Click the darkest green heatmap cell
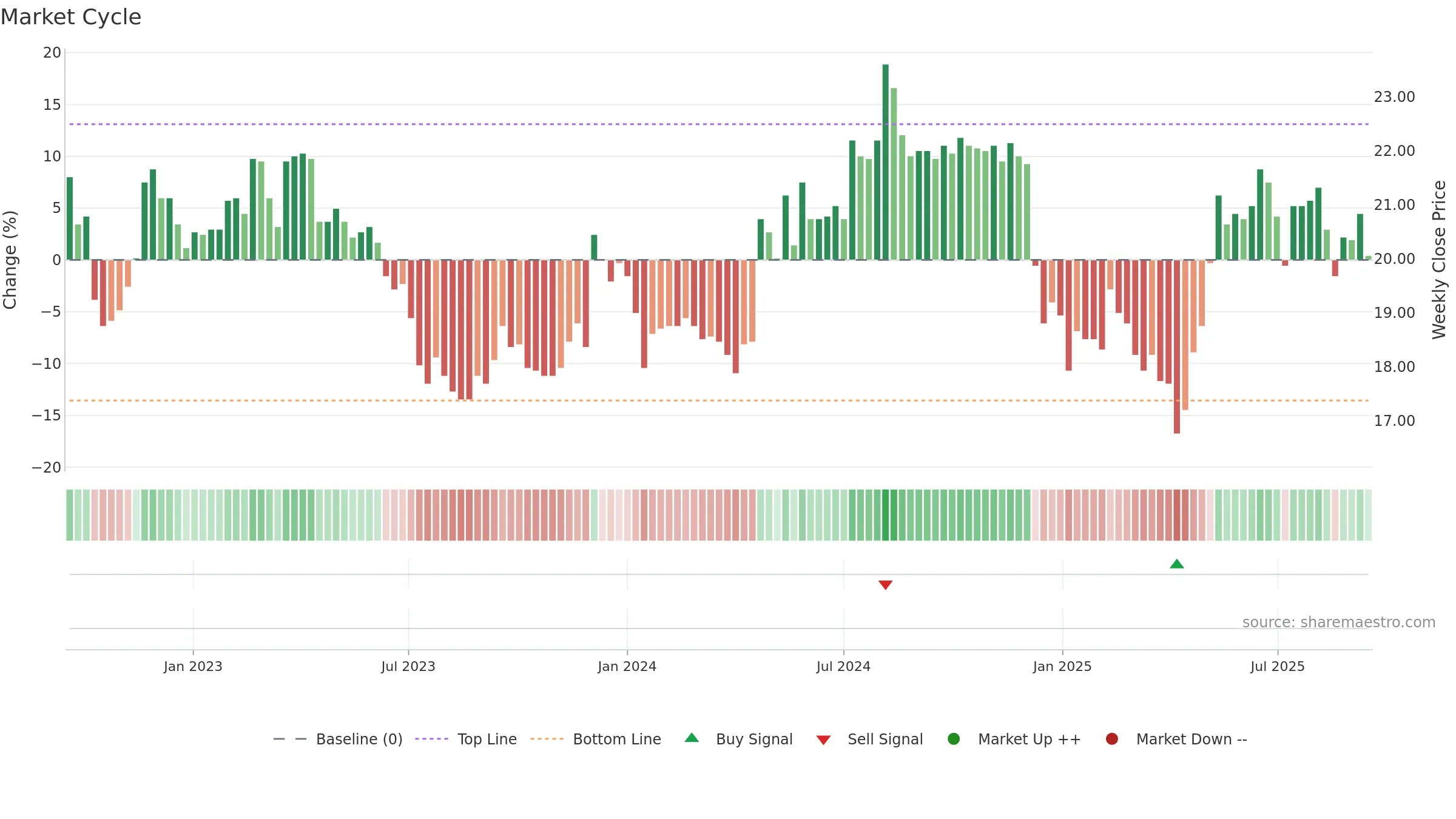The height and width of the screenshot is (819, 1456). 886,515
